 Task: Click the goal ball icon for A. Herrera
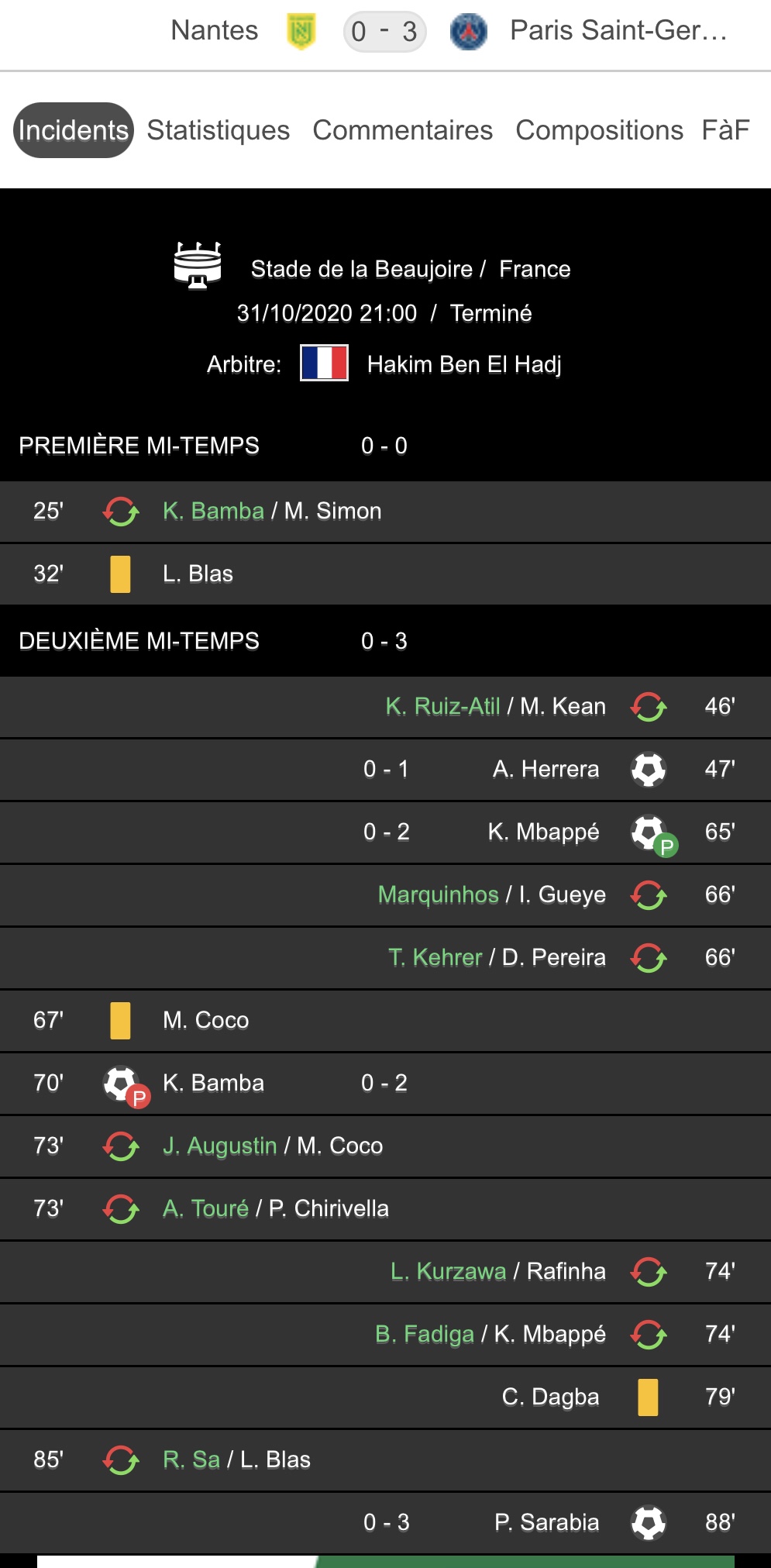pyautogui.click(x=649, y=770)
